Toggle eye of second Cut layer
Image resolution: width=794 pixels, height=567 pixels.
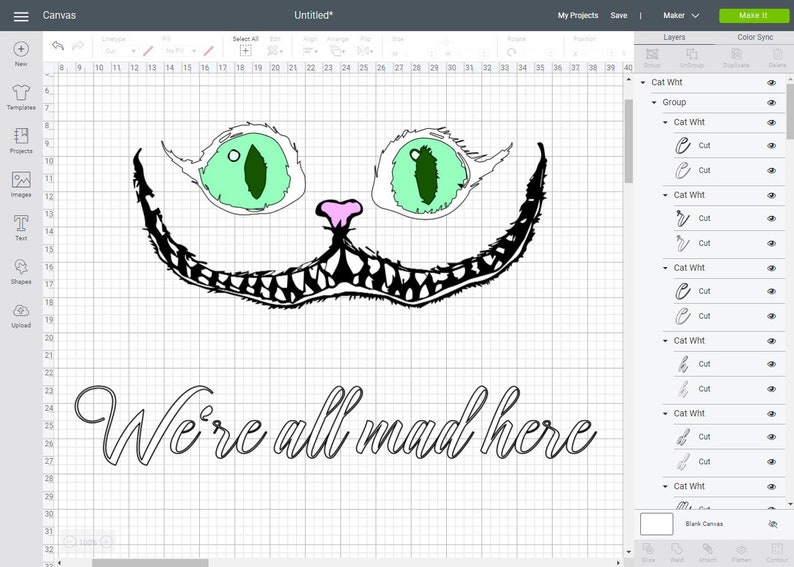coord(771,171)
